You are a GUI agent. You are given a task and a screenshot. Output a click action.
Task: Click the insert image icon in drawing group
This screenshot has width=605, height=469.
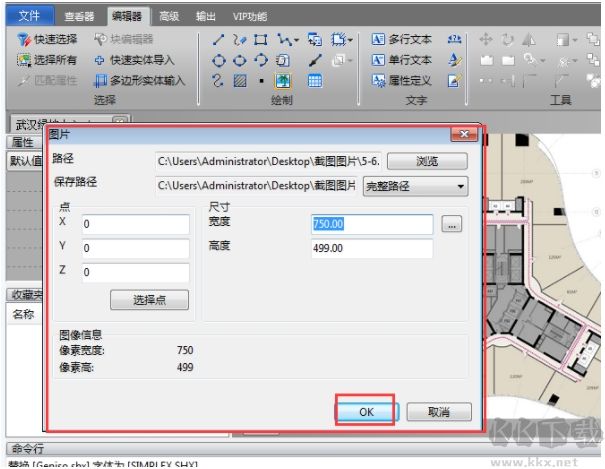click(283, 81)
